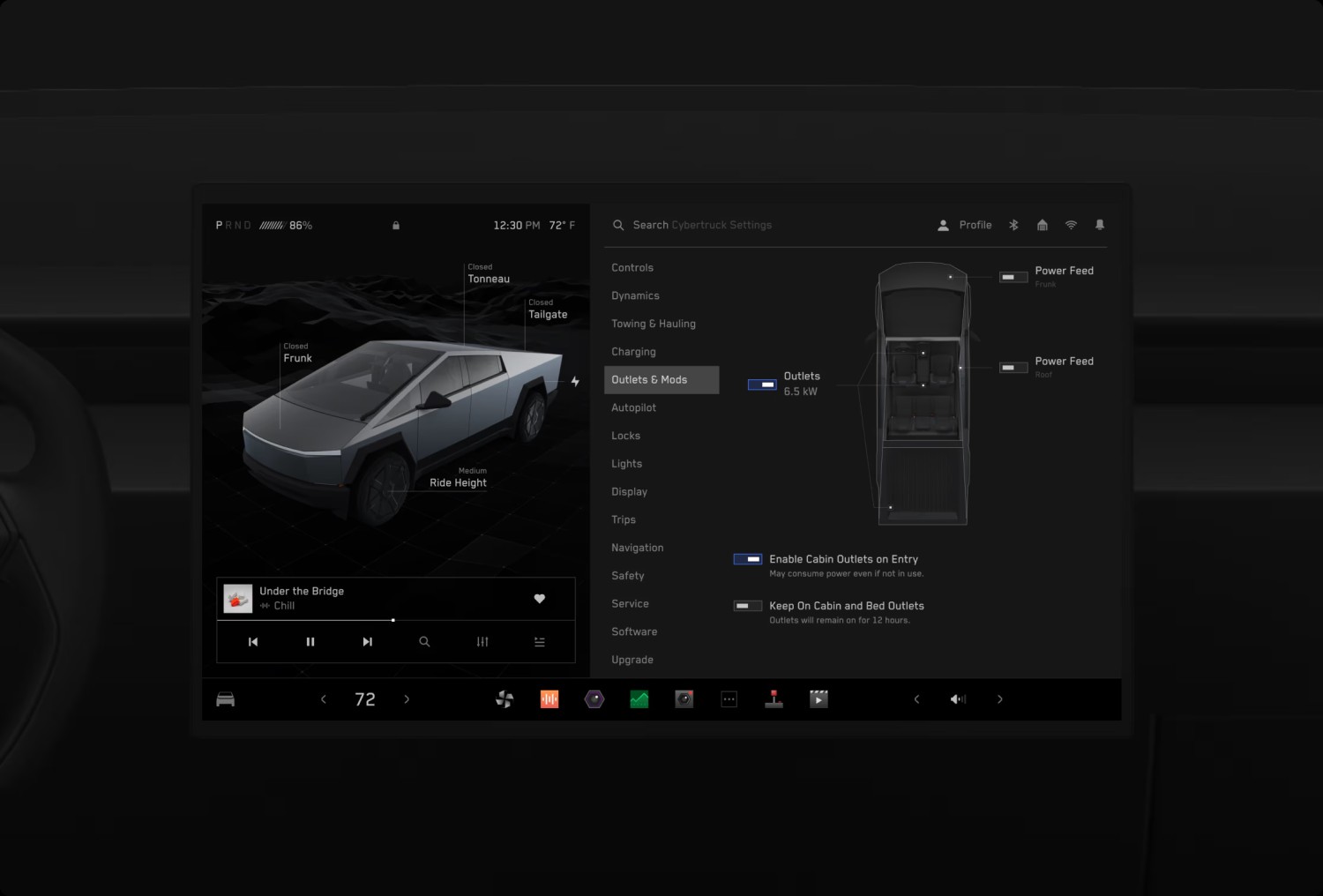
Task: Open Wi-Fi settings via the signal icon
Action: [x=1071, y=225]
